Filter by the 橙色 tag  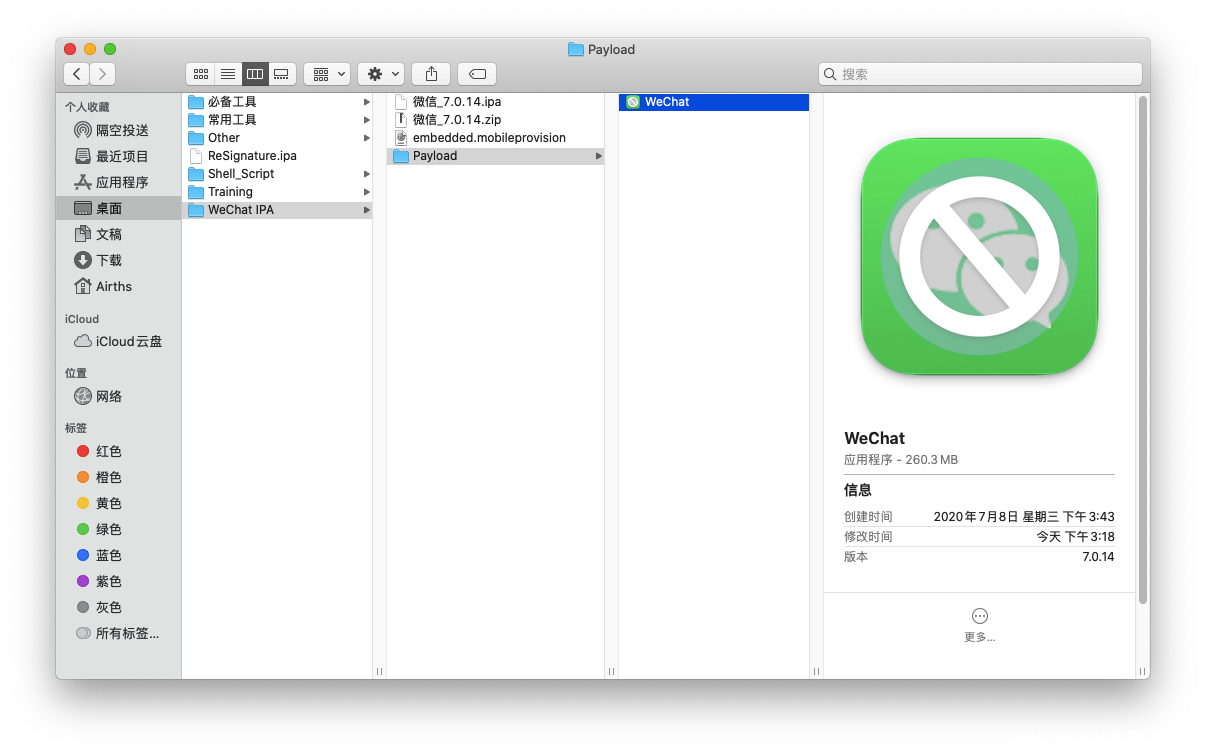[x=119, y=477]
